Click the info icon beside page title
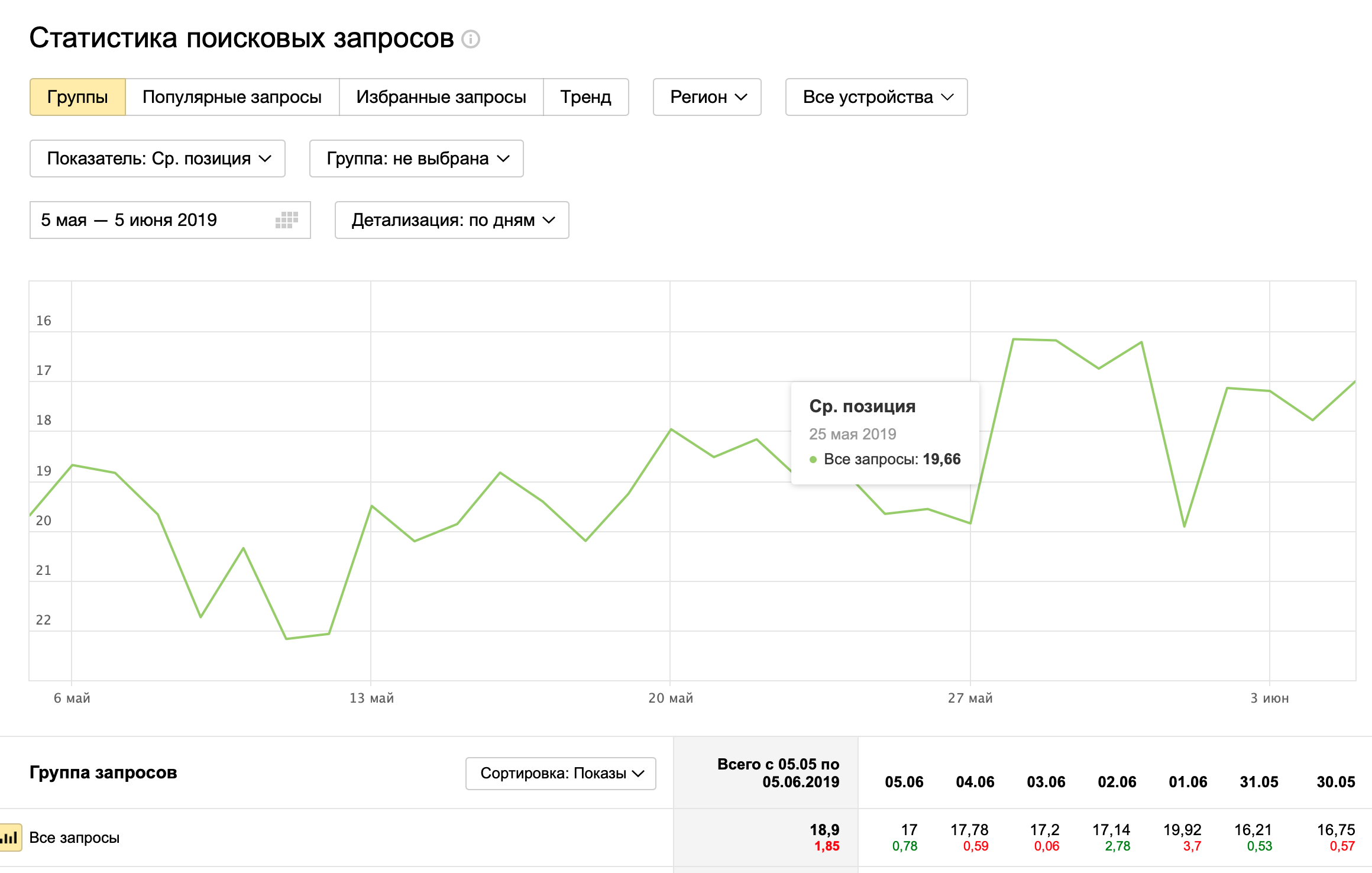The image size is (1372, 873). [470, 39]
